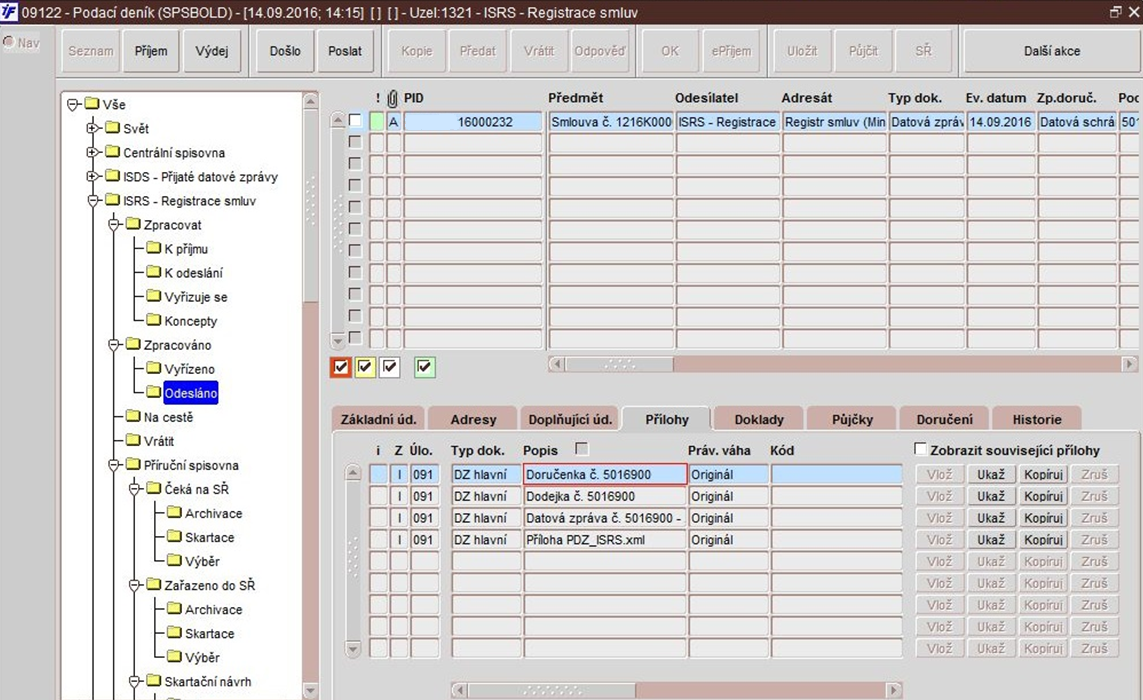The image size is (1143, 700).
Task: Select the K odeslání tree item
Action: click(193, 273)
